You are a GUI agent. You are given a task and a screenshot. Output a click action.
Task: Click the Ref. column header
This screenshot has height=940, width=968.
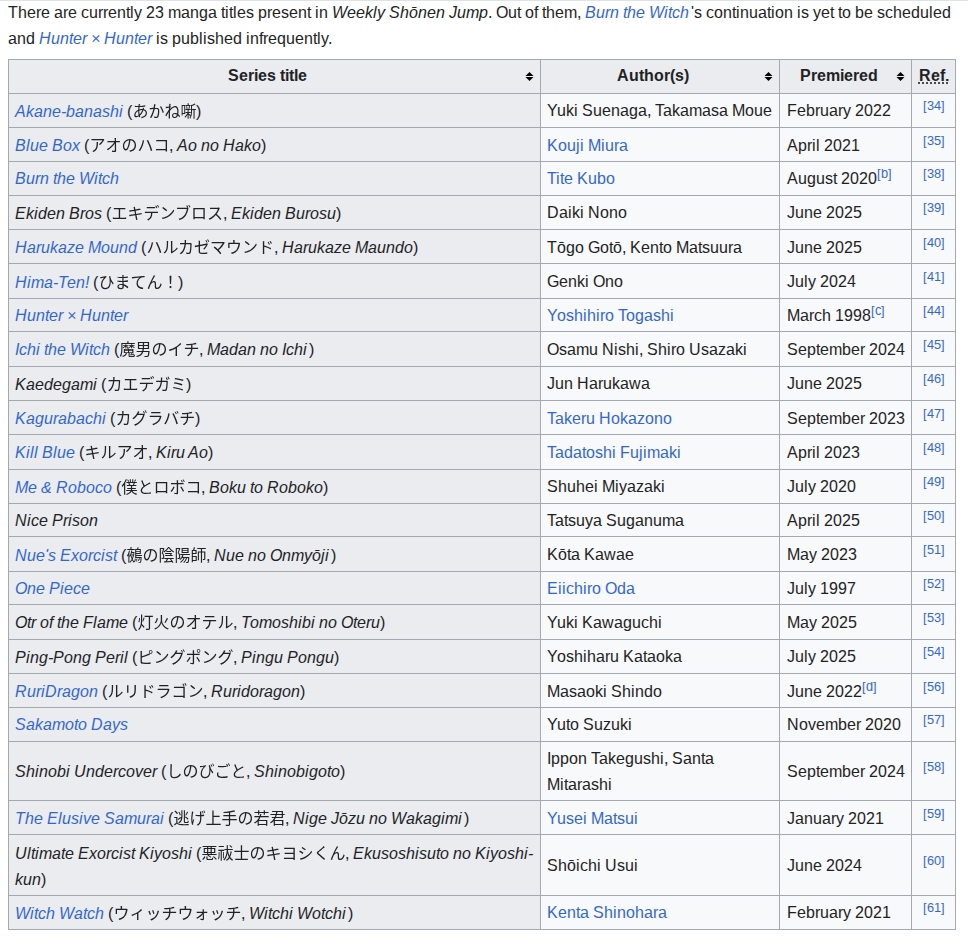click(933, 77)
